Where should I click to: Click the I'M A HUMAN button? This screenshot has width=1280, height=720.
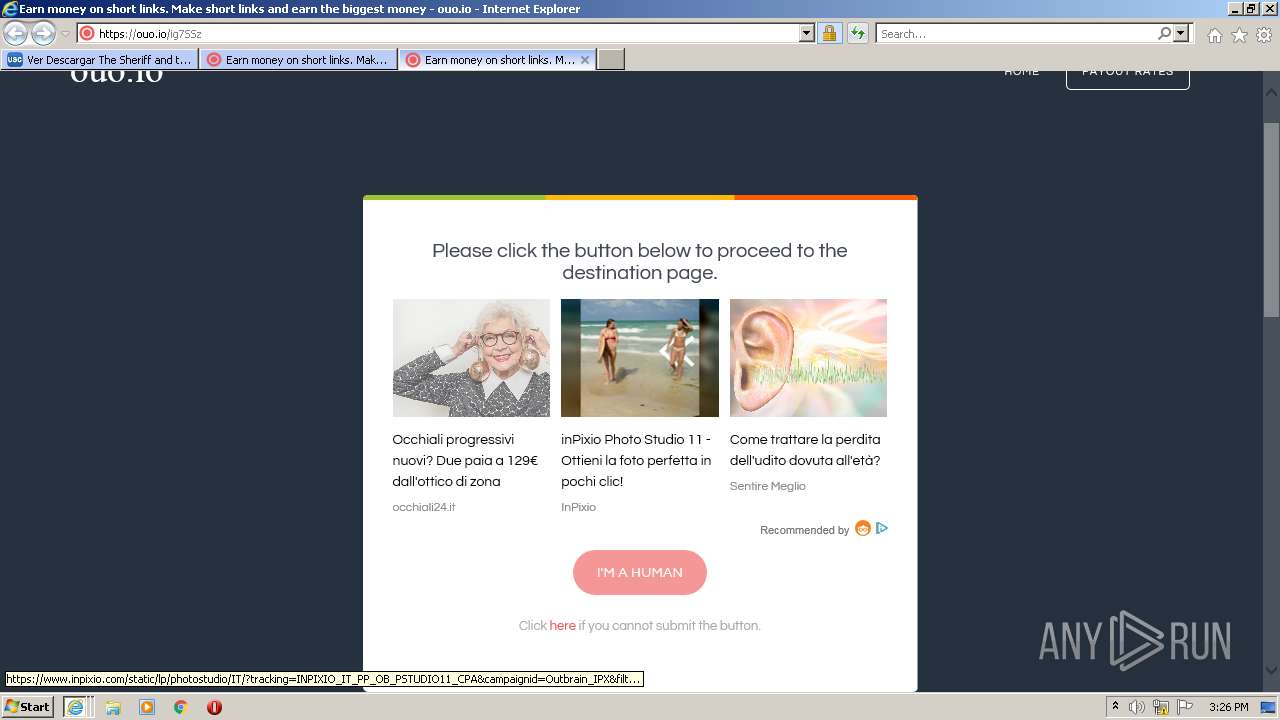(640, 572)
